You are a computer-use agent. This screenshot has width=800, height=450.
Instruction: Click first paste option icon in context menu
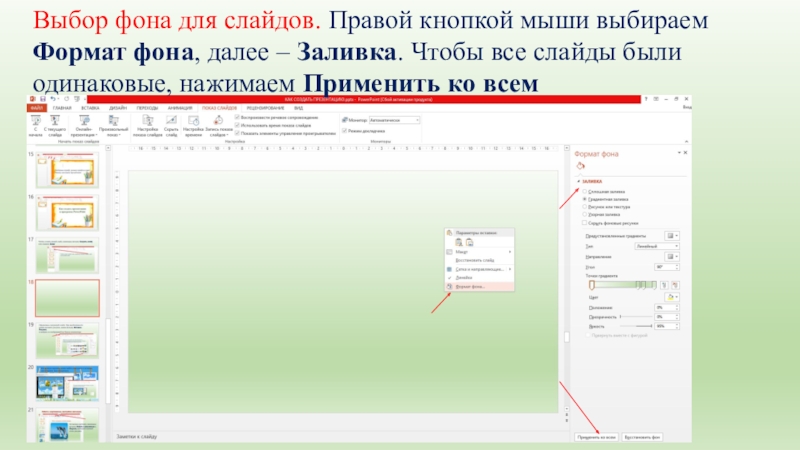pyautogui.click(x=459, y=242)
